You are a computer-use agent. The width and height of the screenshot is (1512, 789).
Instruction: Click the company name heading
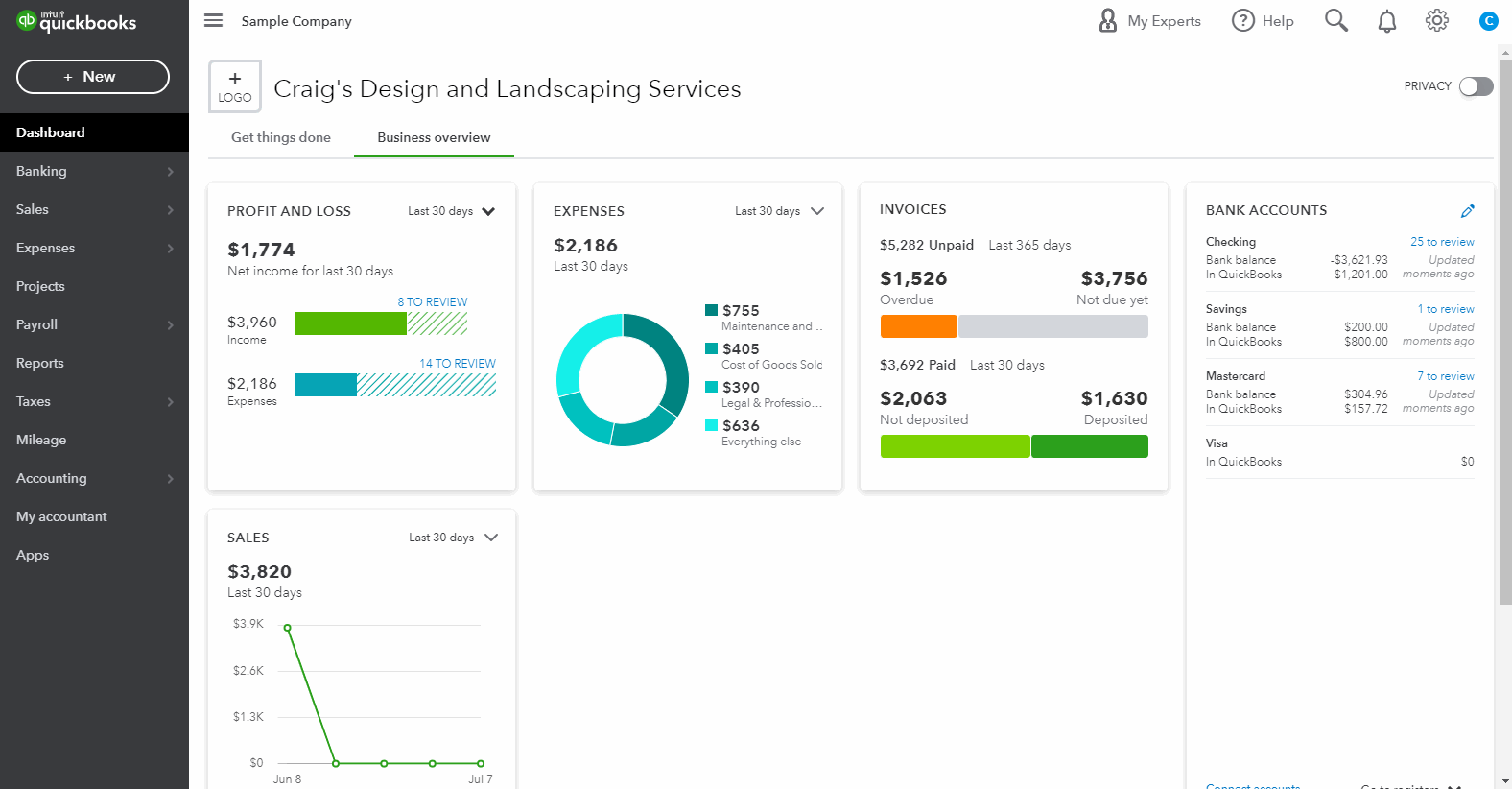coord(508,88)
